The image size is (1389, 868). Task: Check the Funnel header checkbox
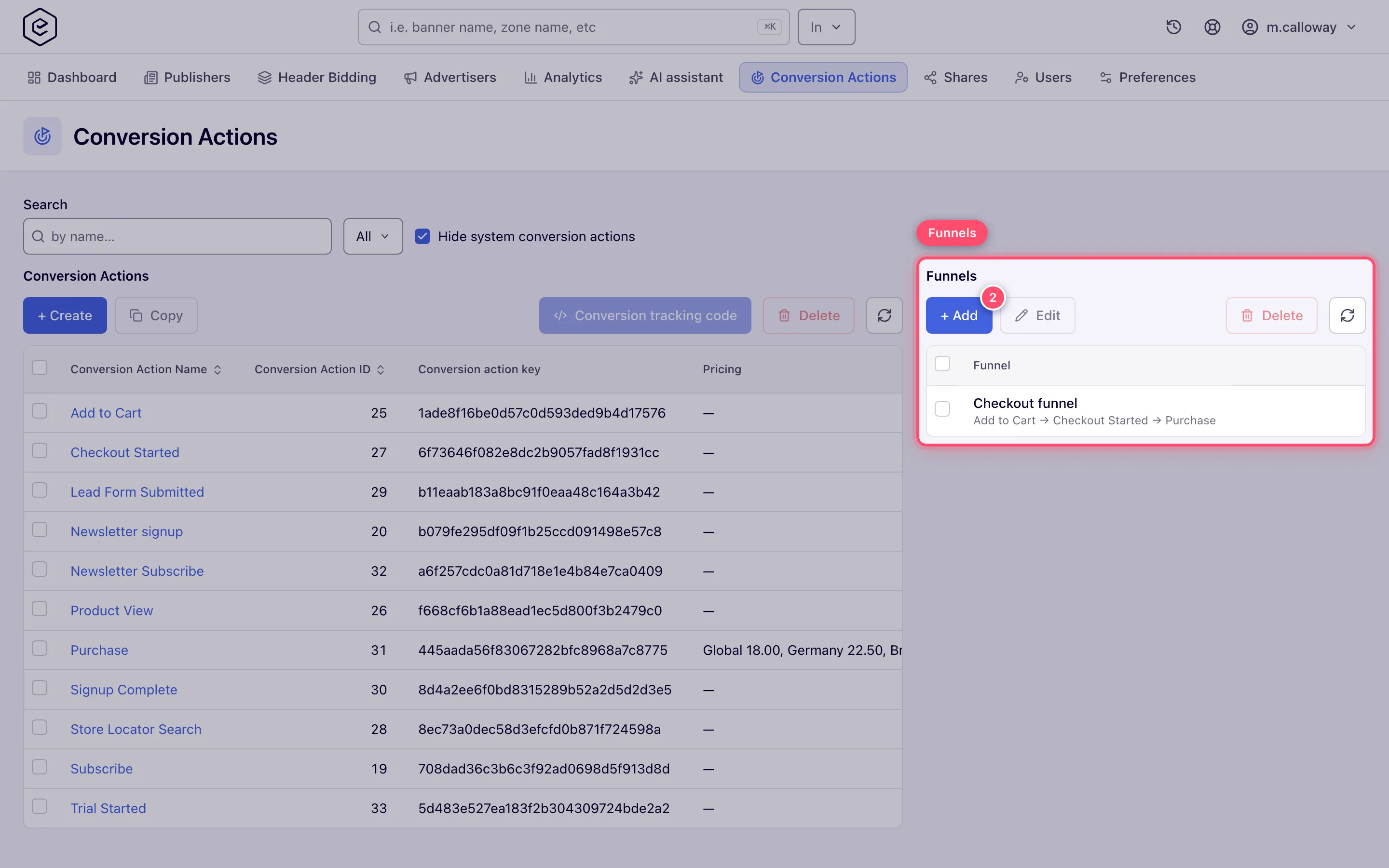(x=942, y=364)
